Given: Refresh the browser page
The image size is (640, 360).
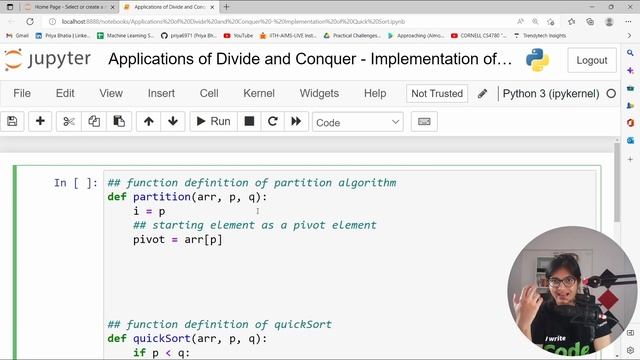Looking at the screenshot, I should (30, 22).
